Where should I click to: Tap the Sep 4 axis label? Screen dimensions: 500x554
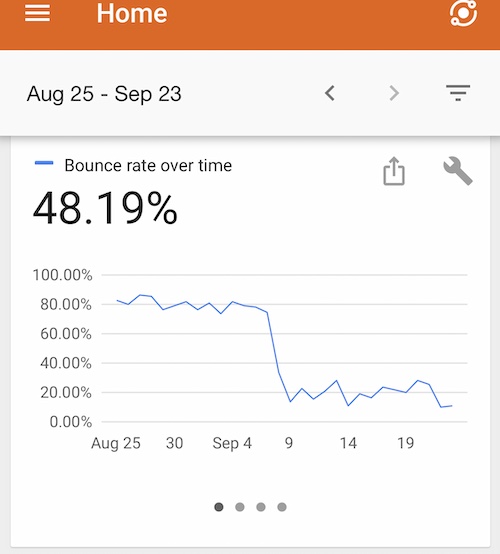coord(232,443)
